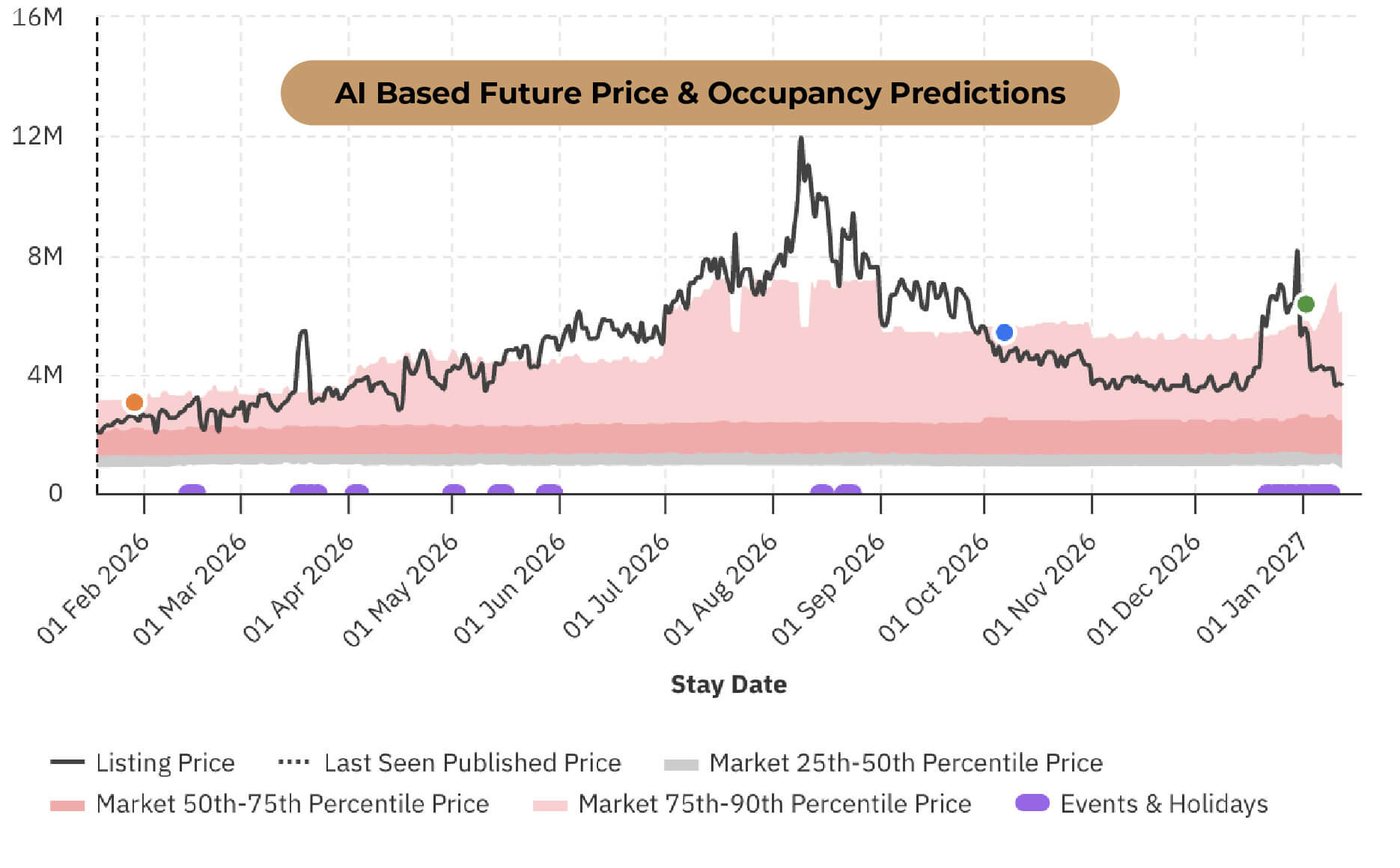Click the long event marker near January 2027
This screenshot has height=868, width=1400.
[1298, 490]
